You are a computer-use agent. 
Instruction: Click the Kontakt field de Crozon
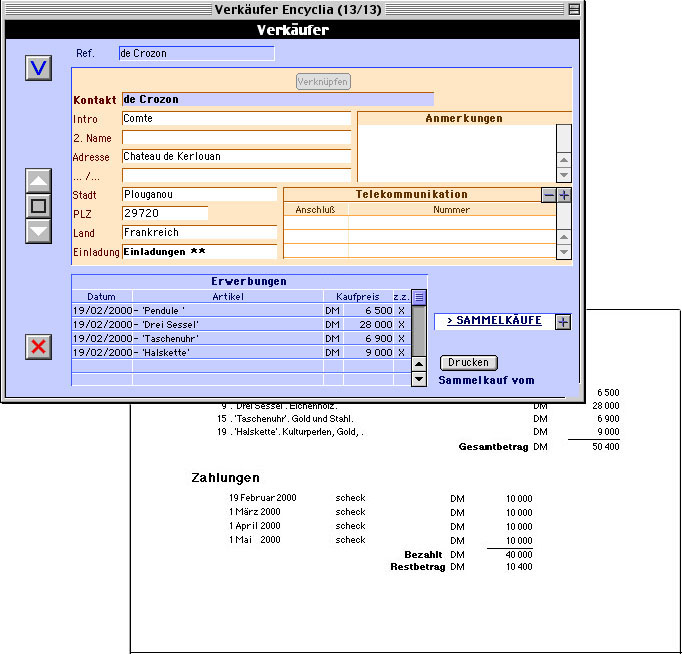(278, 100)
